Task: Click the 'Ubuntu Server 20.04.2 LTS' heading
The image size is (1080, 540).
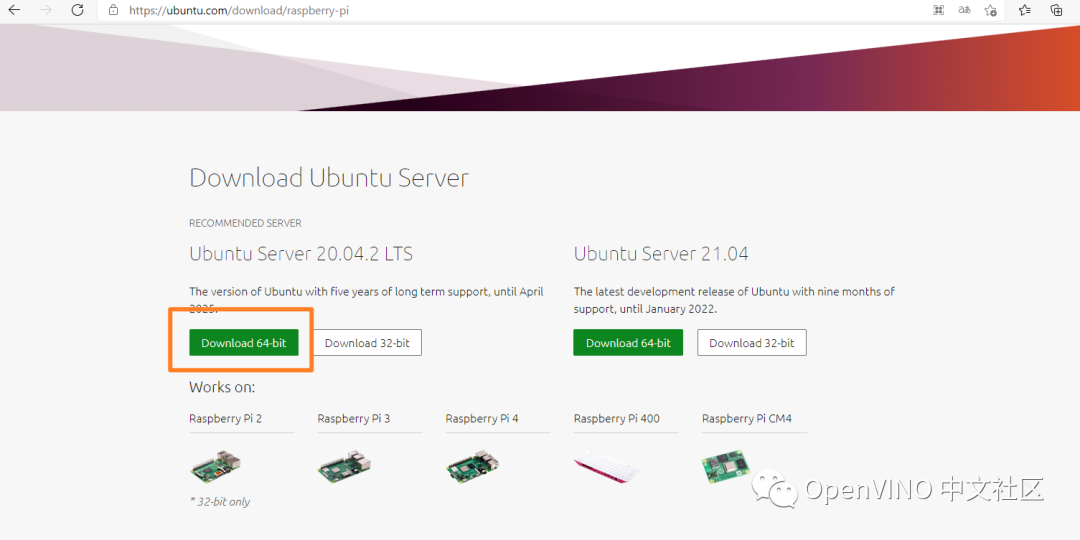Action: point(301,254)
